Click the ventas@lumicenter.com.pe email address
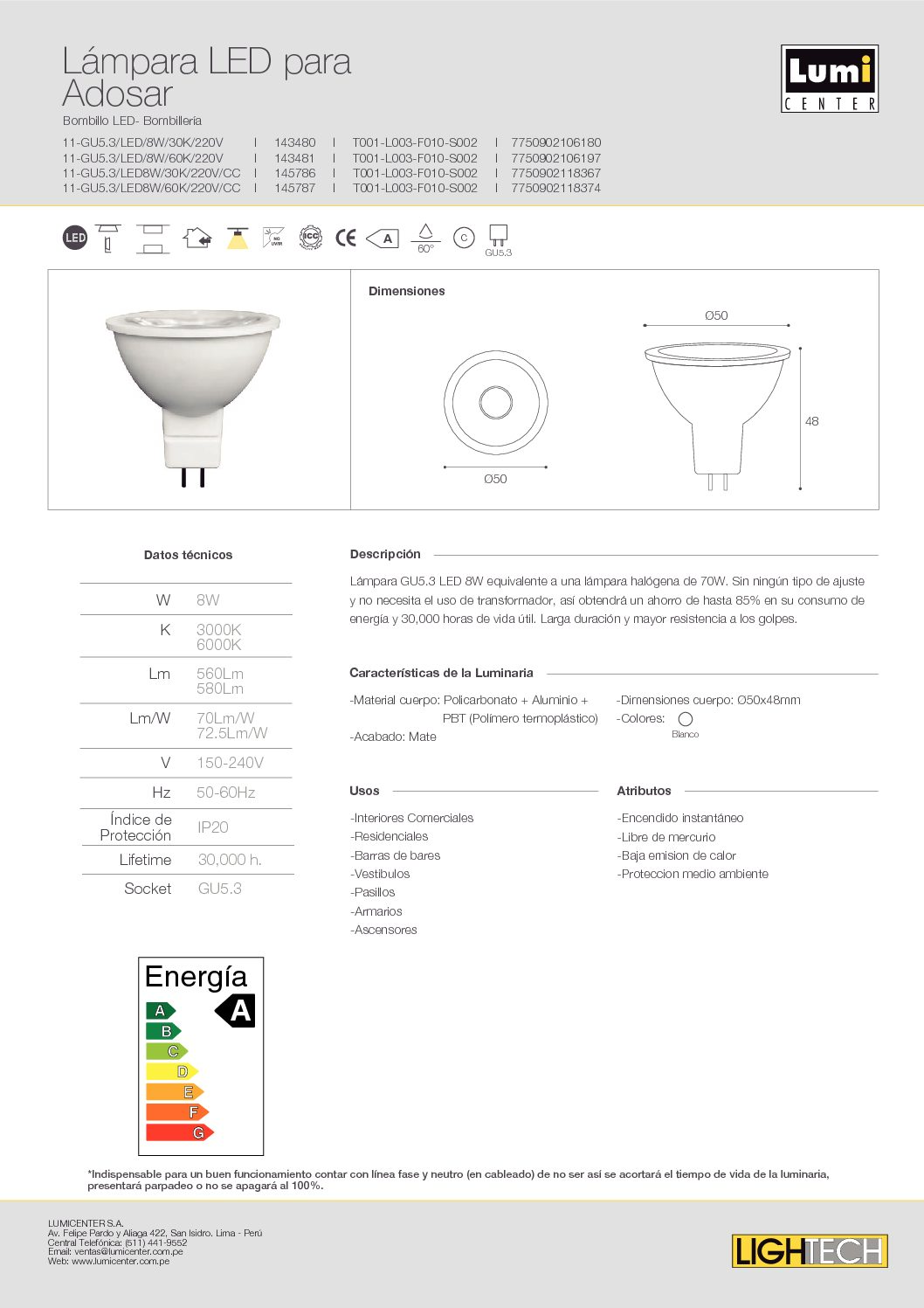 pos(128,1252)
